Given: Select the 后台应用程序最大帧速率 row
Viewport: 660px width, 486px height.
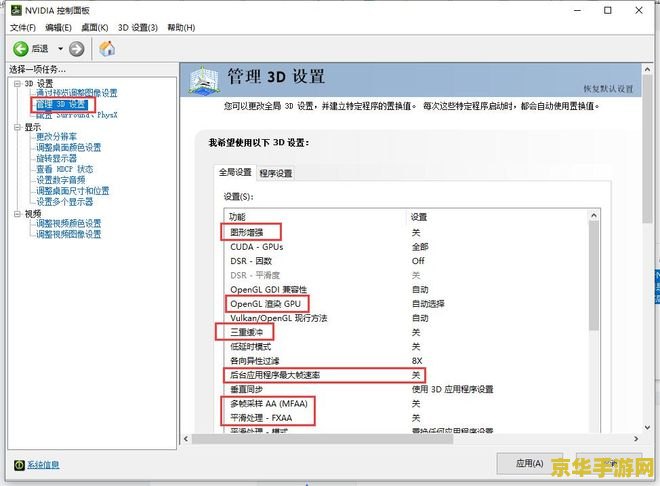Looking at the screenshot, I should coord(406,375).
